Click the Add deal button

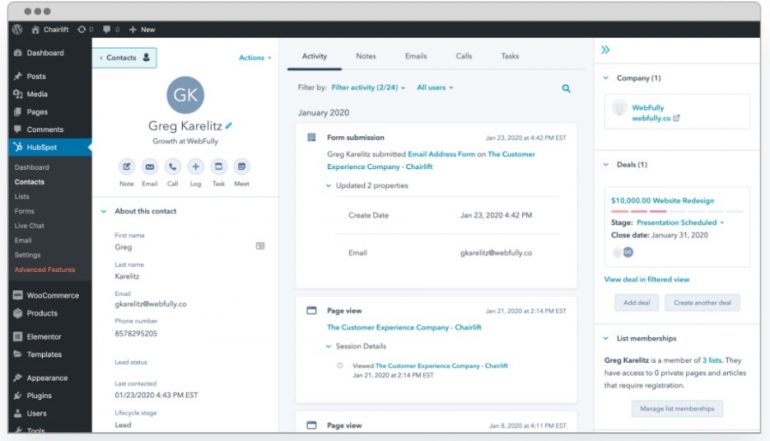(x=636, y=303)
